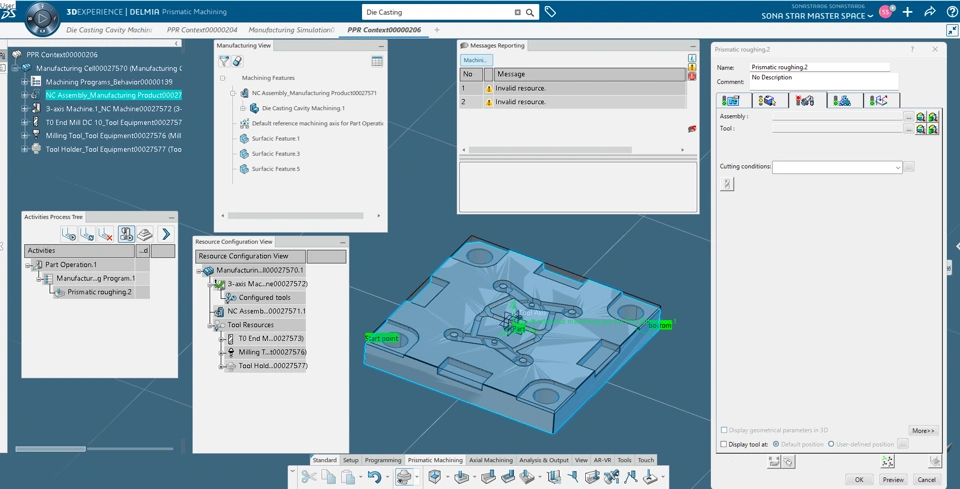
Task: Click the plus icon in the top bar
Action: pyautogui.click(x=907, y=12)
